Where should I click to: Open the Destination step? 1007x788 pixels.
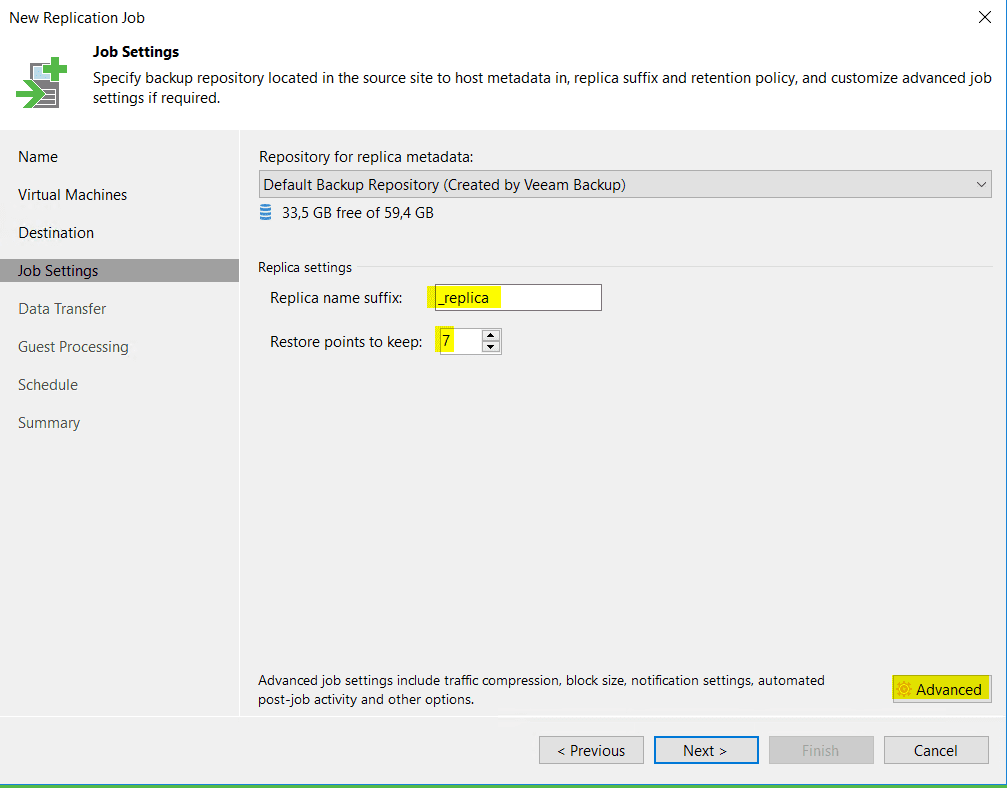pyautogui.click(x=56, y=232)
